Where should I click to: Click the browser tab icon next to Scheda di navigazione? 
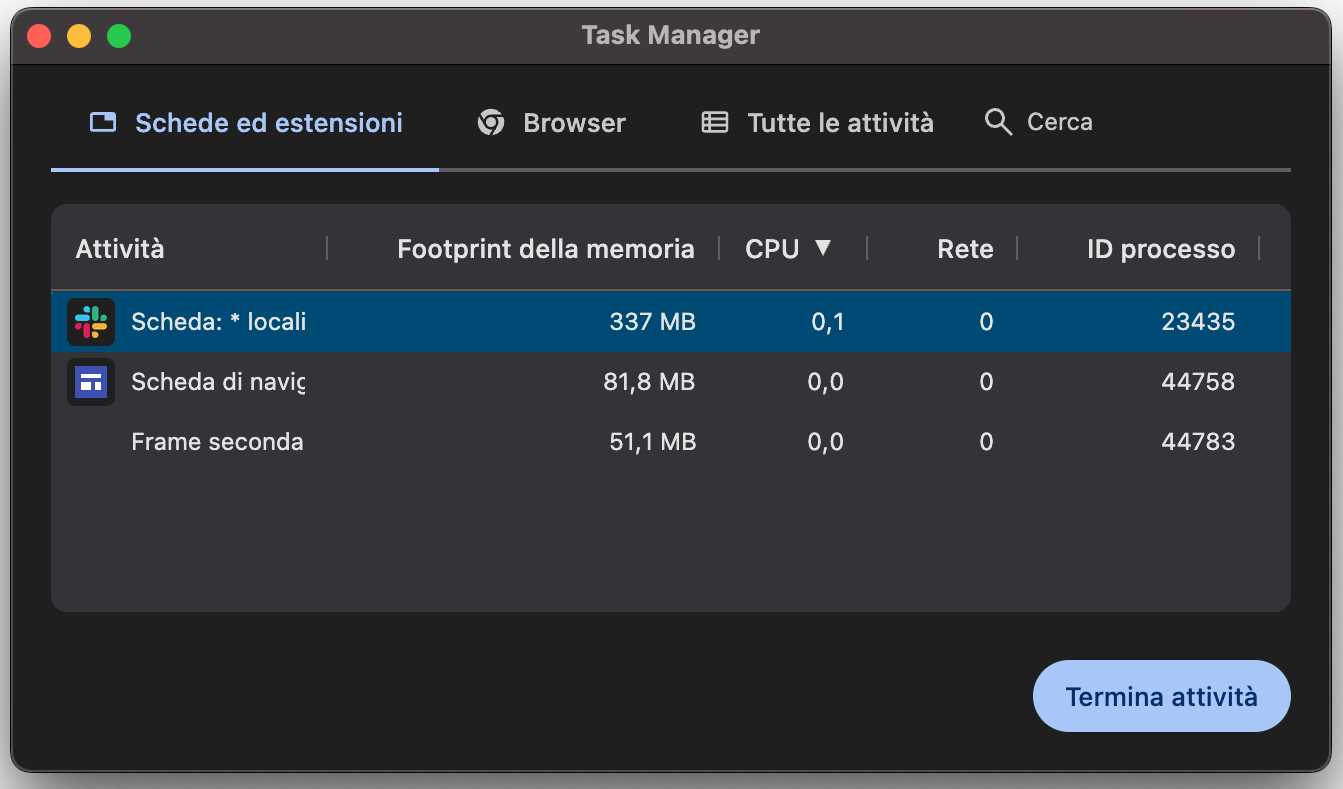[90, 382]
